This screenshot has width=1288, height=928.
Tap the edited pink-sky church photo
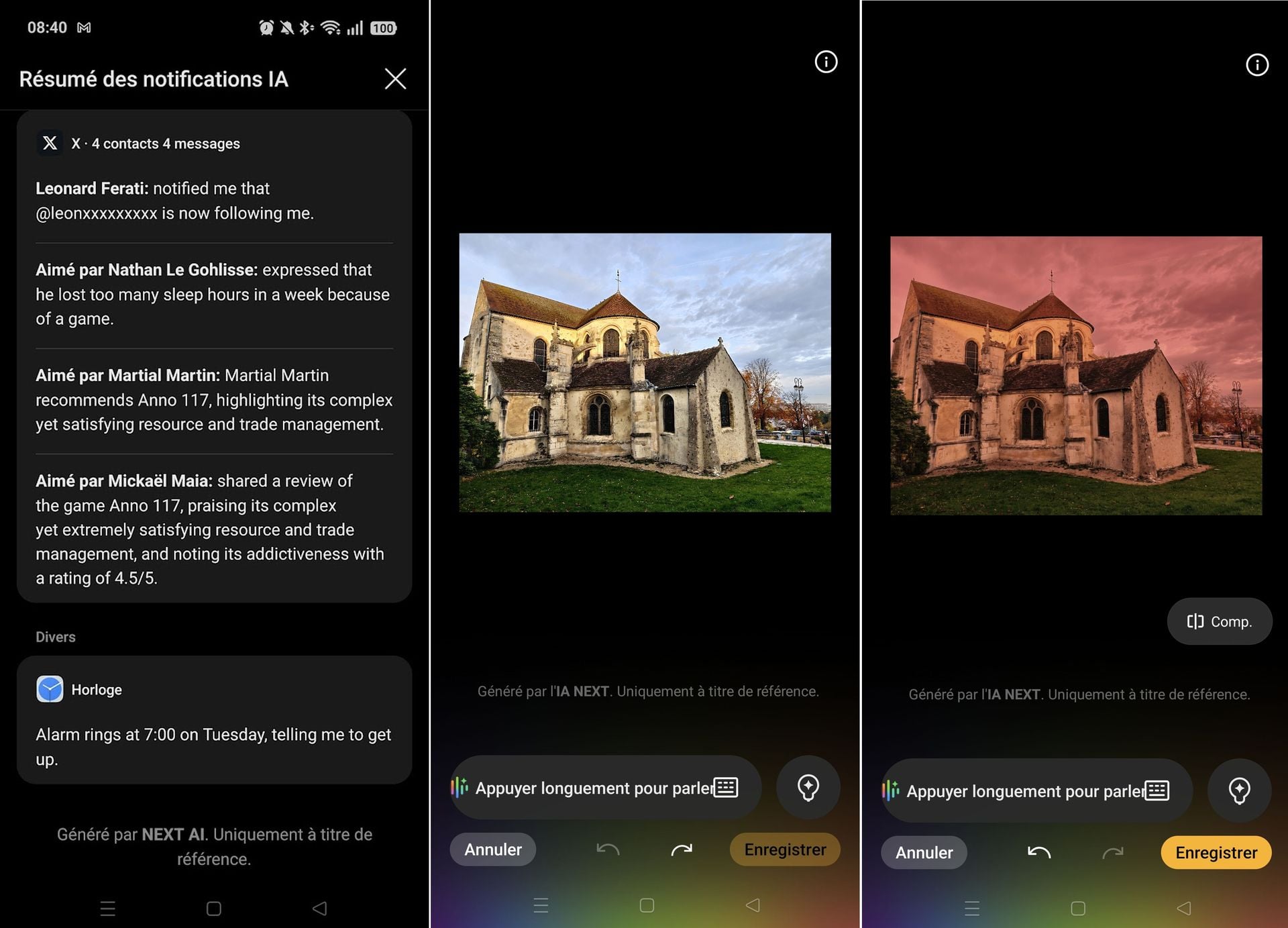[x=1076, y=376]
